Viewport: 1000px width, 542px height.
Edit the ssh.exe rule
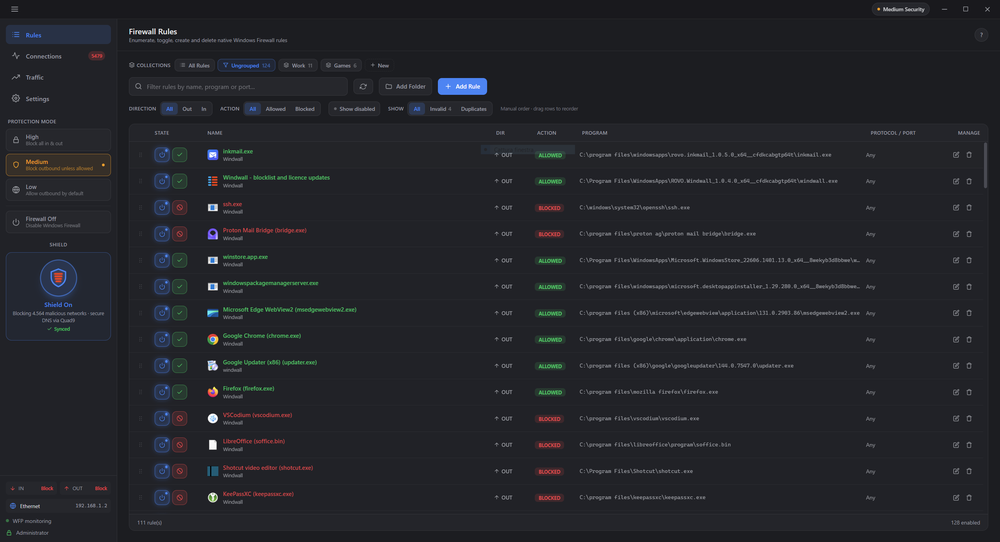point(956,208)
